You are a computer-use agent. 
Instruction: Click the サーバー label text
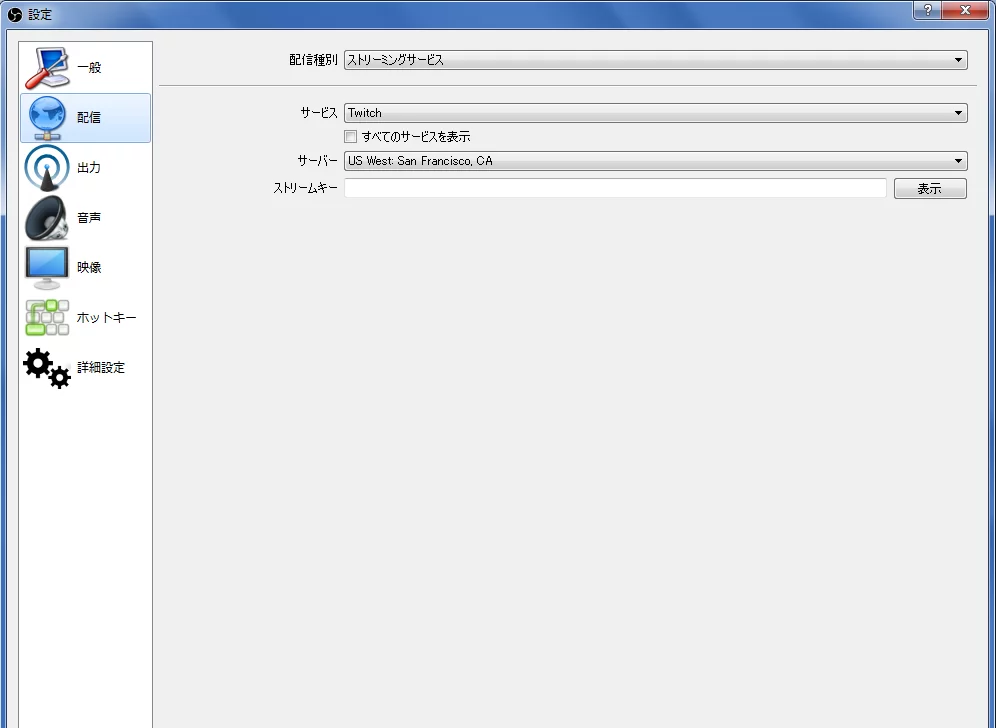click(318, 161)
